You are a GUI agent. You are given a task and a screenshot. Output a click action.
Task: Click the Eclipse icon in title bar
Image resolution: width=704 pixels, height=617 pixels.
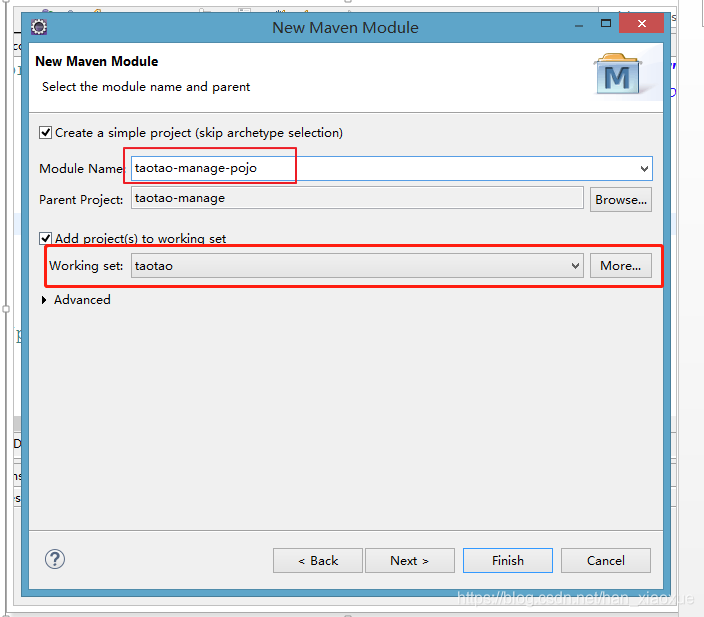[x=39, y=27]
